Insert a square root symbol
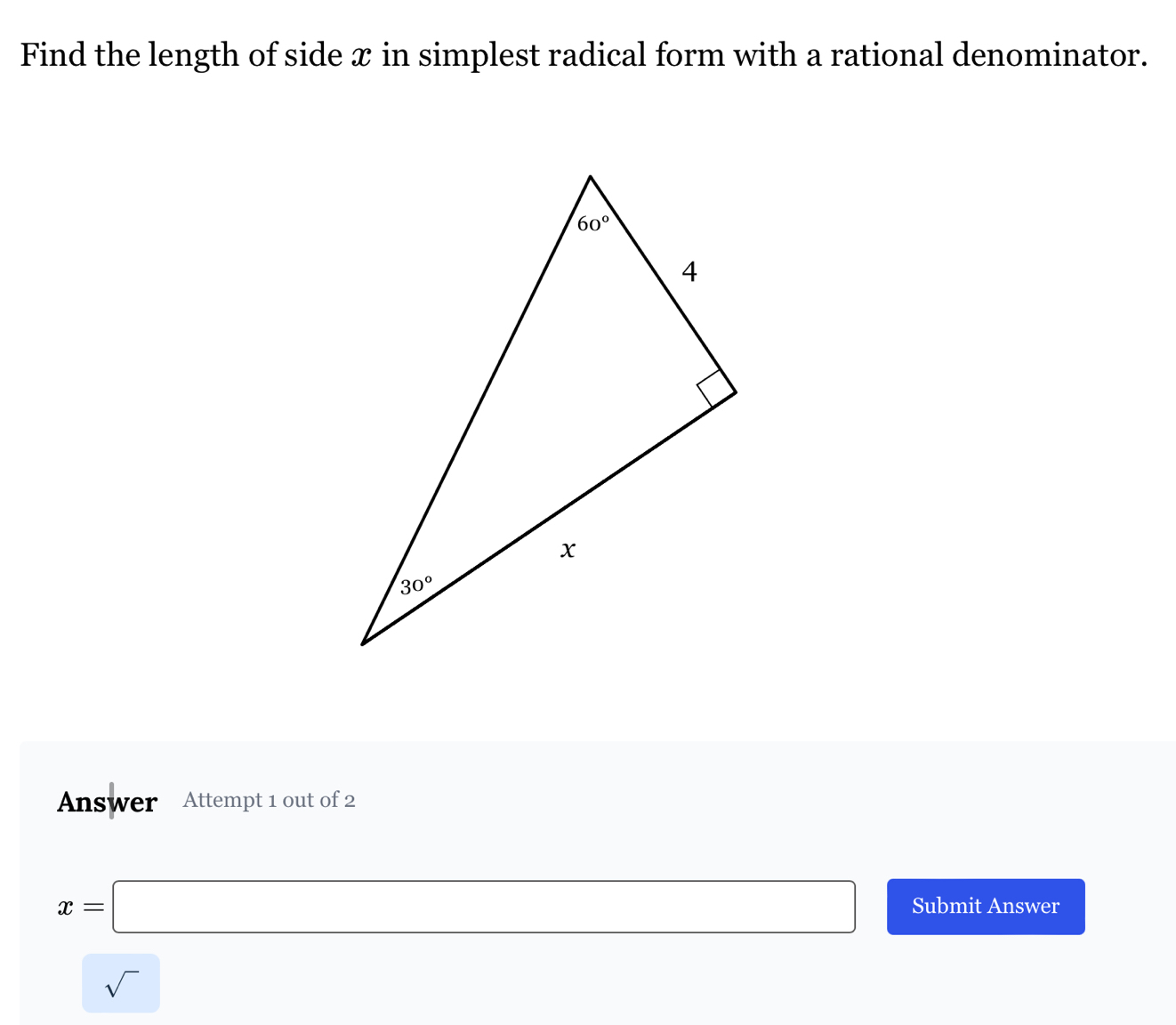 tap(121, 983)
